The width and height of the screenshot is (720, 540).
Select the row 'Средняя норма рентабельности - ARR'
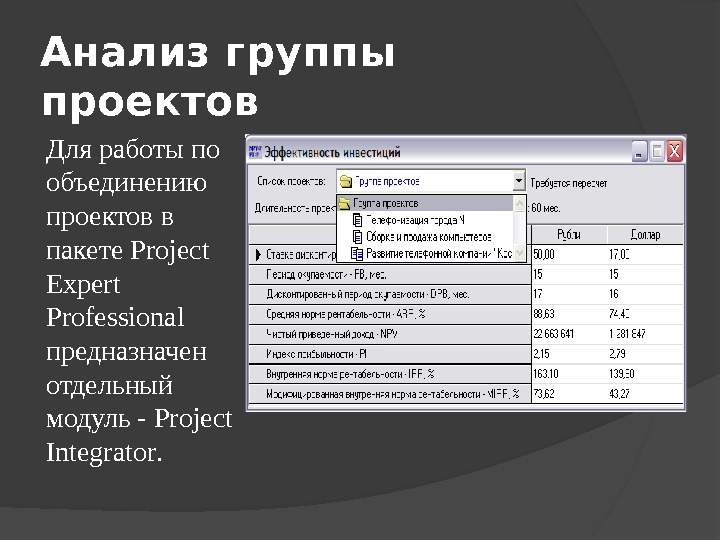click(390, 315)
